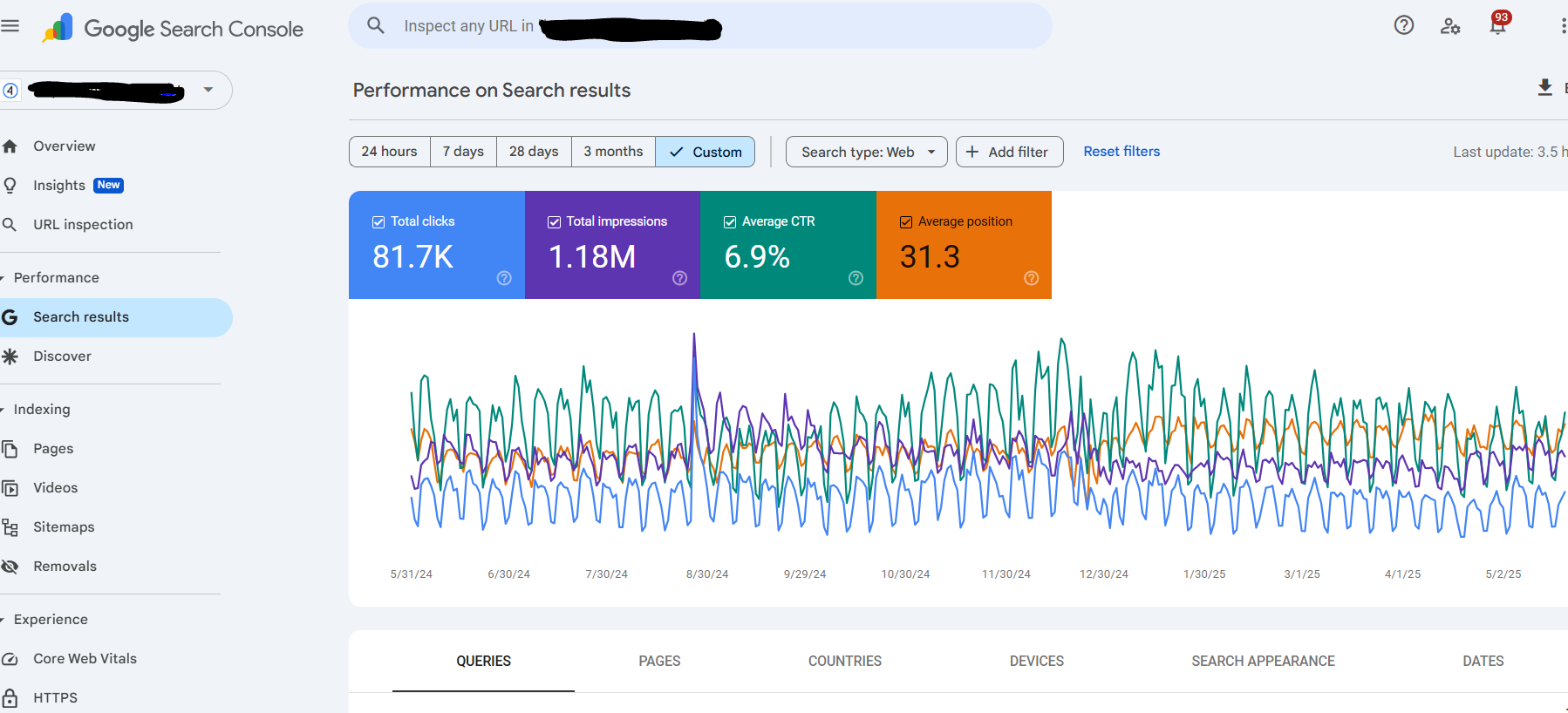This screenshot has height=713, width=1568.
Task: Uncheck the Total clicks checkbox
Action: click(378, 222)
